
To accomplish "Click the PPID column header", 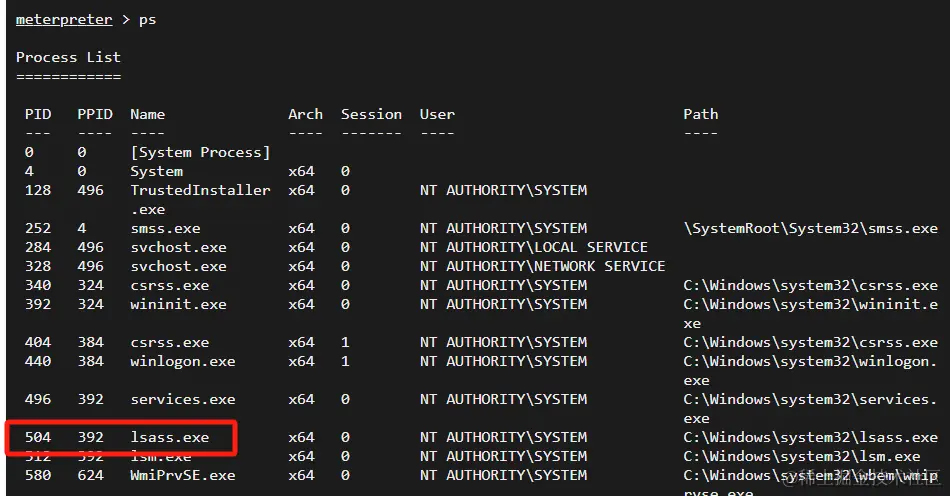I will pos(95,114).
